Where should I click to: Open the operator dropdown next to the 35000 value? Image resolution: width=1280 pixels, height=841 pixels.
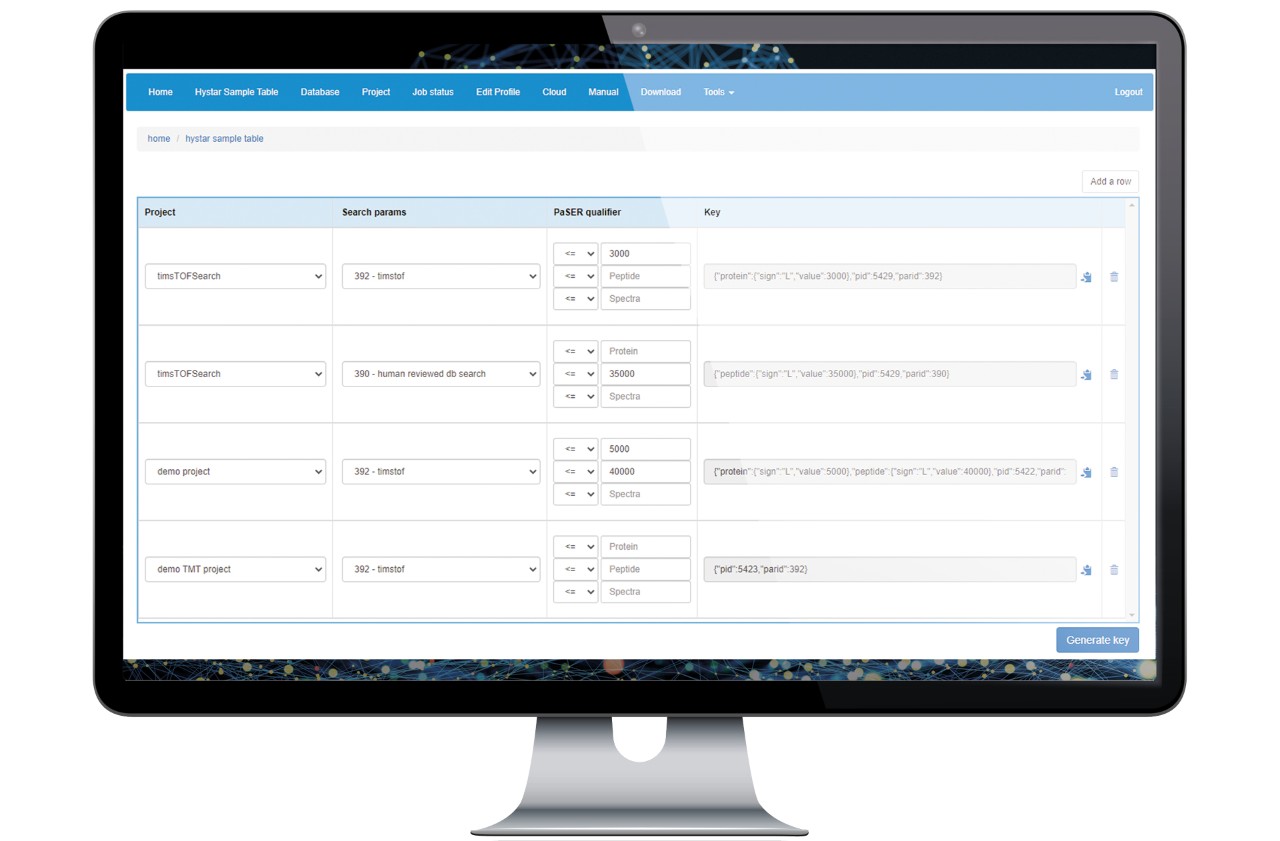pyautogui.click(x=575, y=373)
